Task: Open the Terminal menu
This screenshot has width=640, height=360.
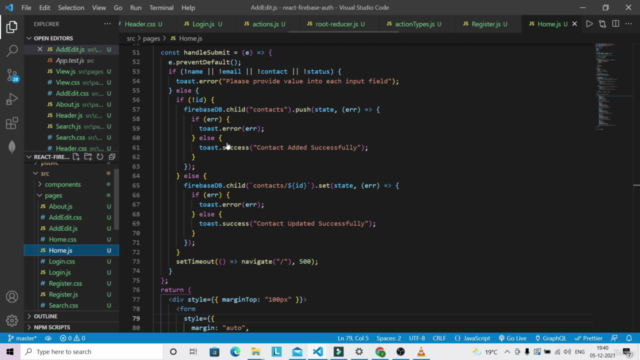Action: pos(161,7)
